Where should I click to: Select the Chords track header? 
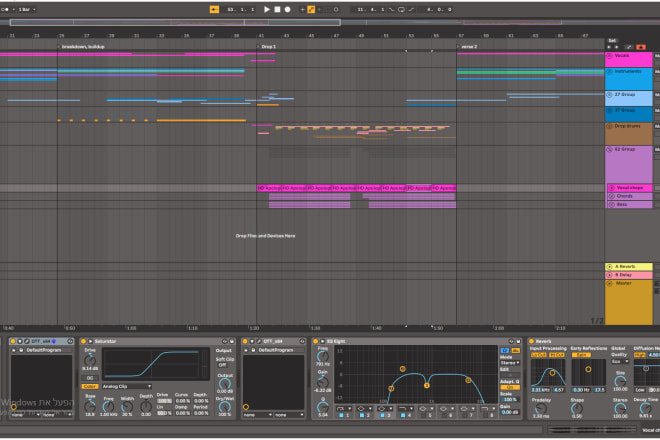click(x=629, y=196)
